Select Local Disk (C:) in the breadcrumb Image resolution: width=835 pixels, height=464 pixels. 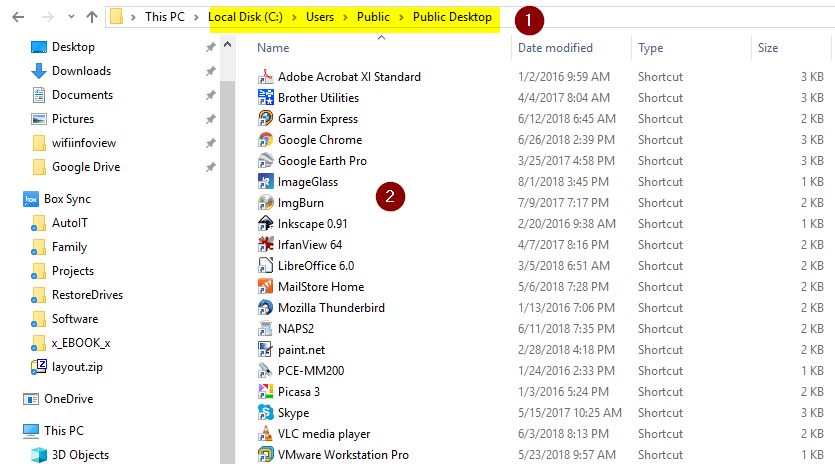[245, 17]
